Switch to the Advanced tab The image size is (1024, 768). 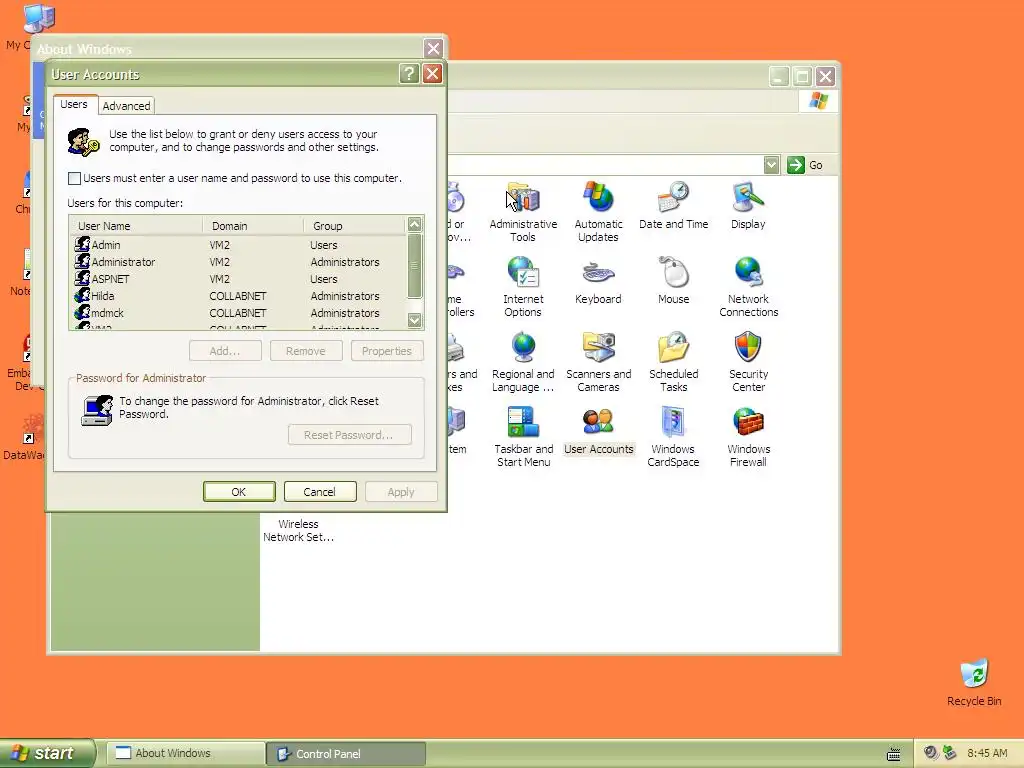click(x=127, y=106)
